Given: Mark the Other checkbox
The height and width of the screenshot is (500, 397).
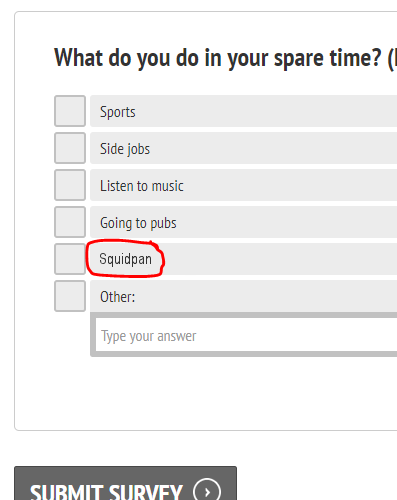Looking at the screenshot, I should [70, 296].
